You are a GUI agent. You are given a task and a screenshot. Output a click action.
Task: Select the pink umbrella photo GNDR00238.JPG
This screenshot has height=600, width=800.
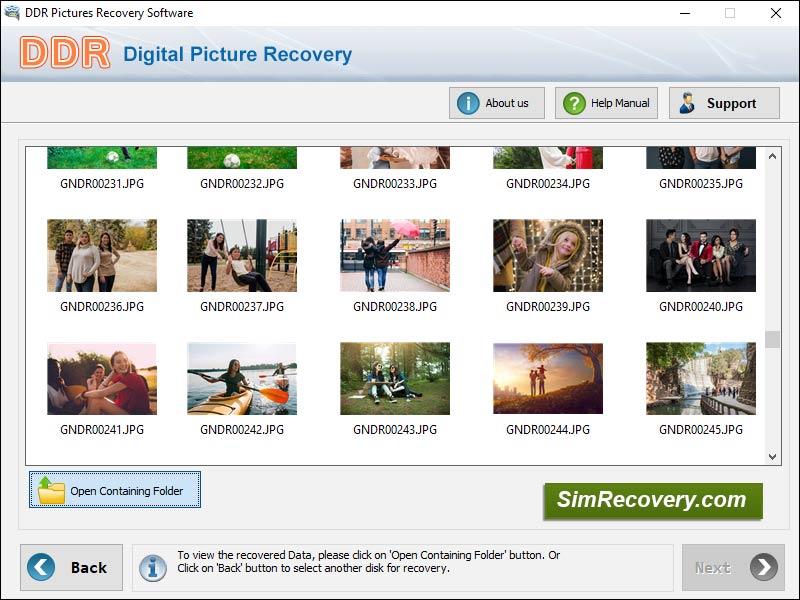(x=395, y=256)
